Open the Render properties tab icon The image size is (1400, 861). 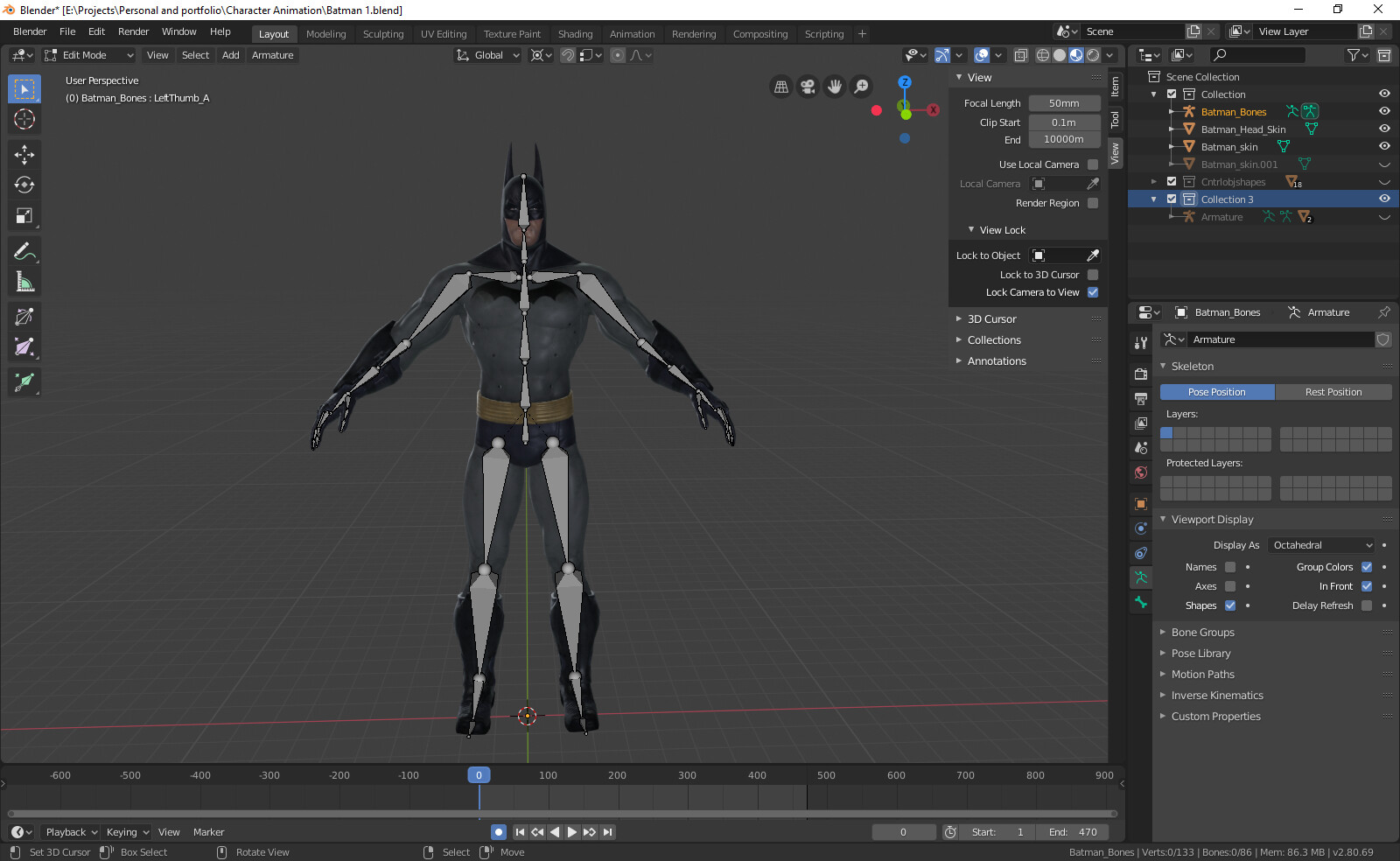(x=1141, y=374)
